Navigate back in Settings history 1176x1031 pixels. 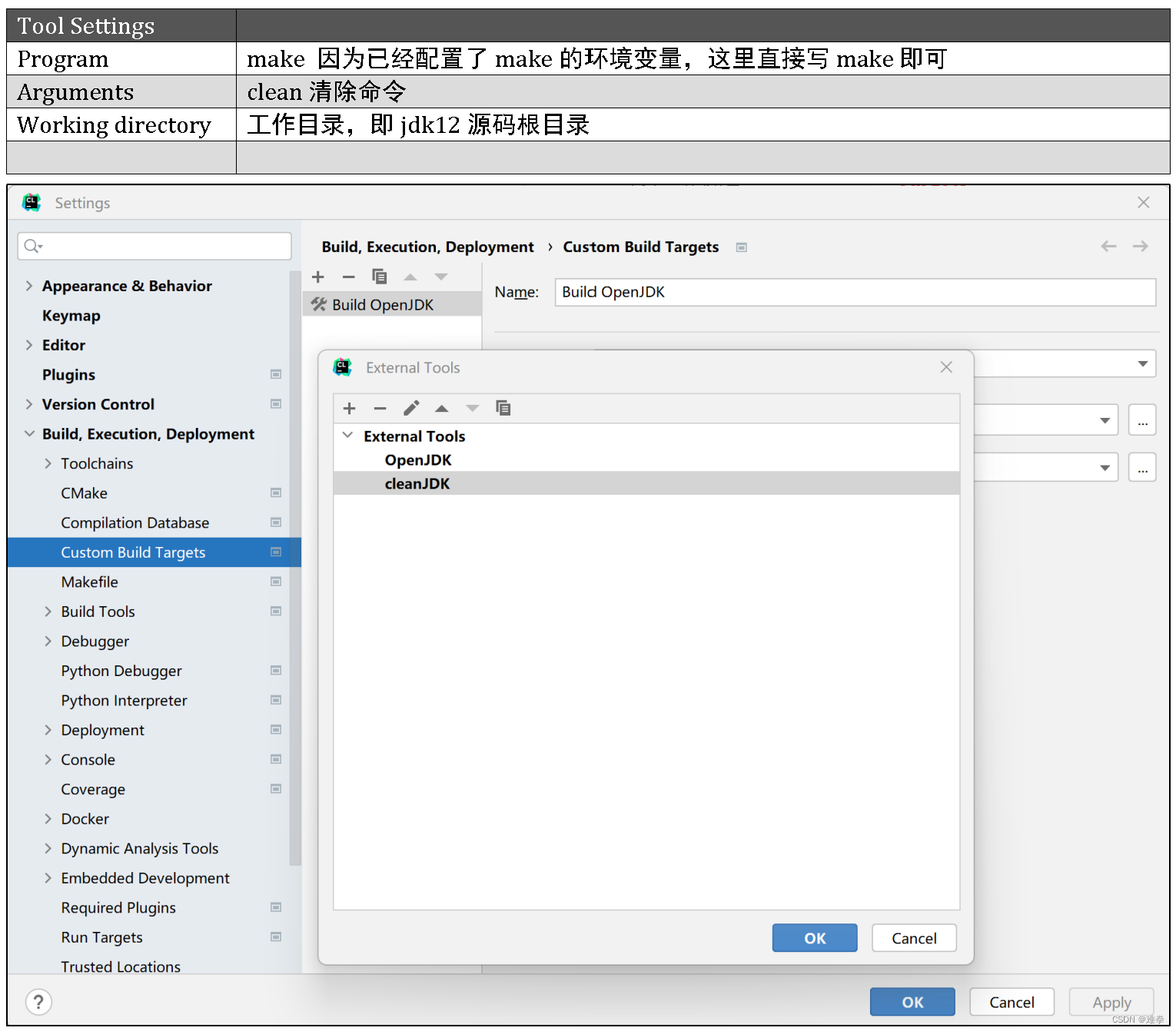(1108, 246)
